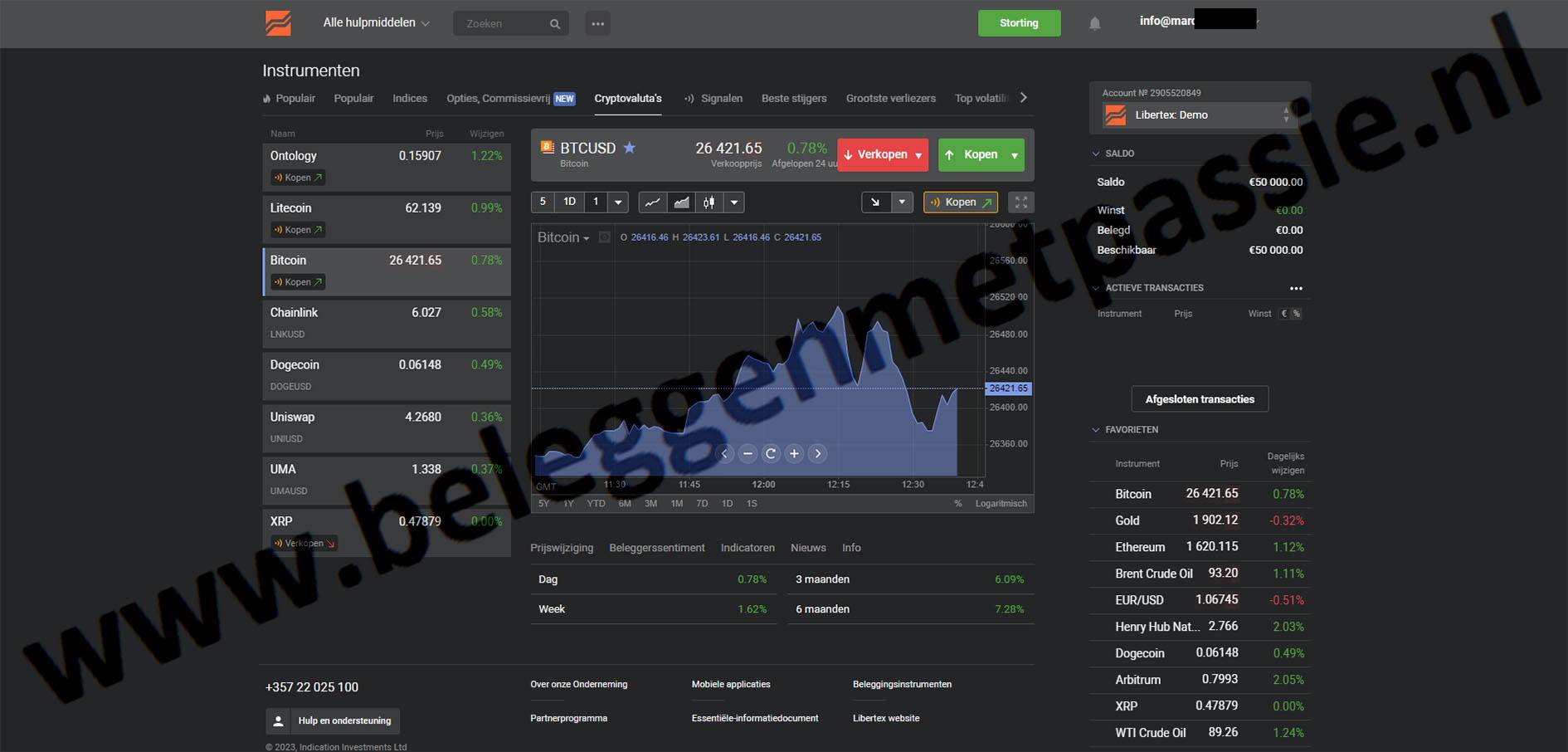
Task: Open the Indicatoren tab
Action: (x=747, y=548)
